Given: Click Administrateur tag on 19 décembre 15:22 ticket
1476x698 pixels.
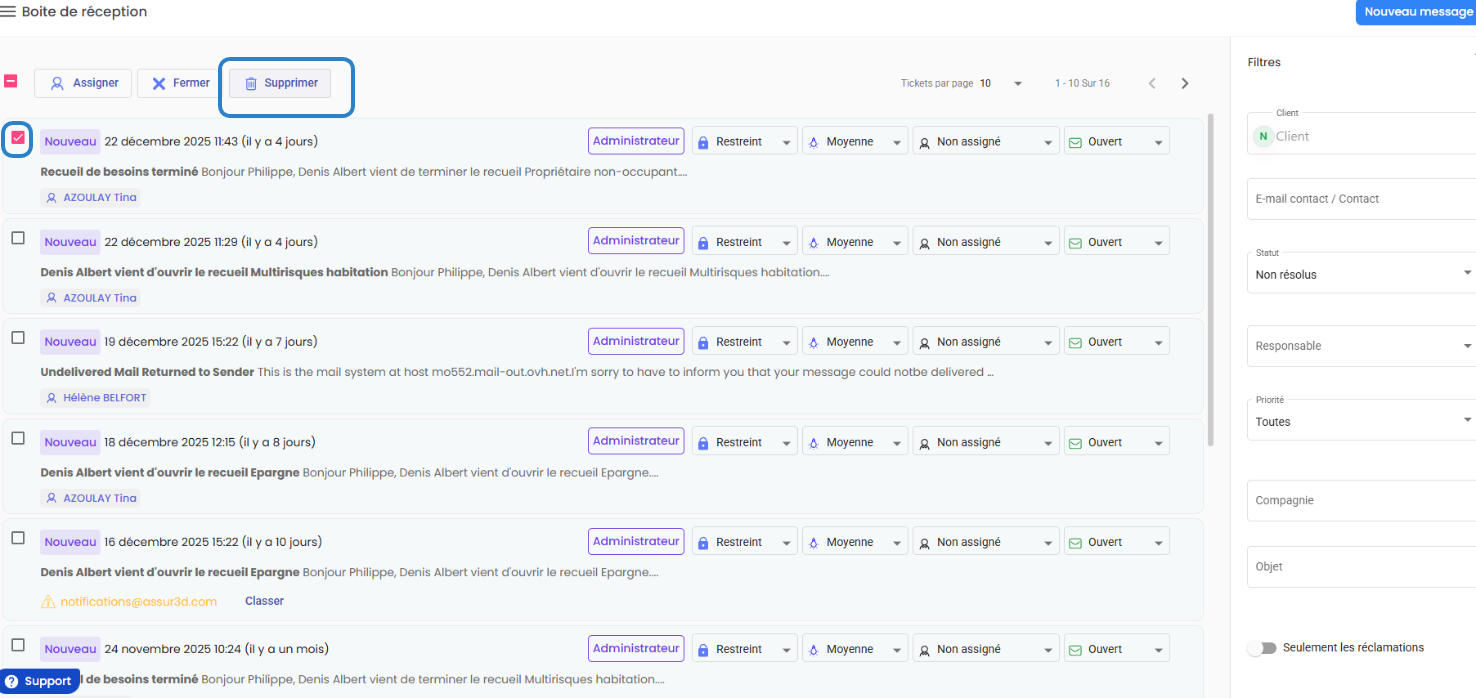Looking at the screenshot, I should click(x=636, y=341).
